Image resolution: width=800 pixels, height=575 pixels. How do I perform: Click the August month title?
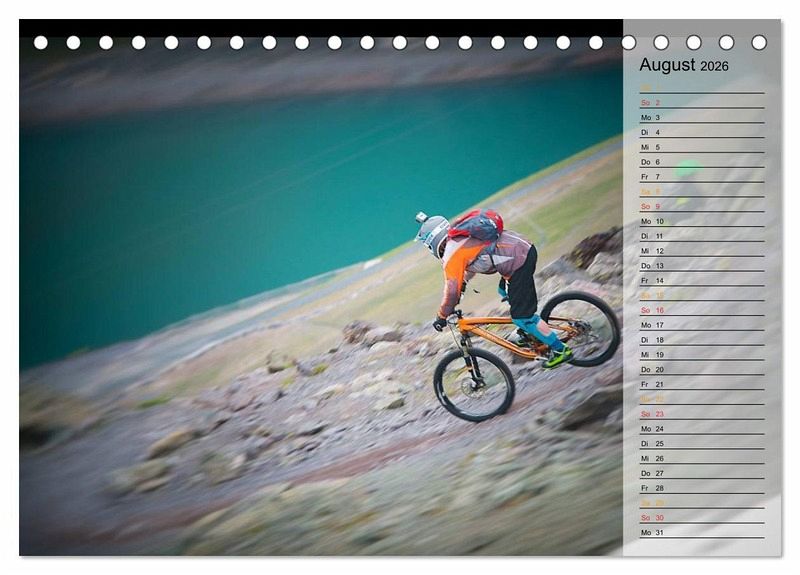point(667,65)
